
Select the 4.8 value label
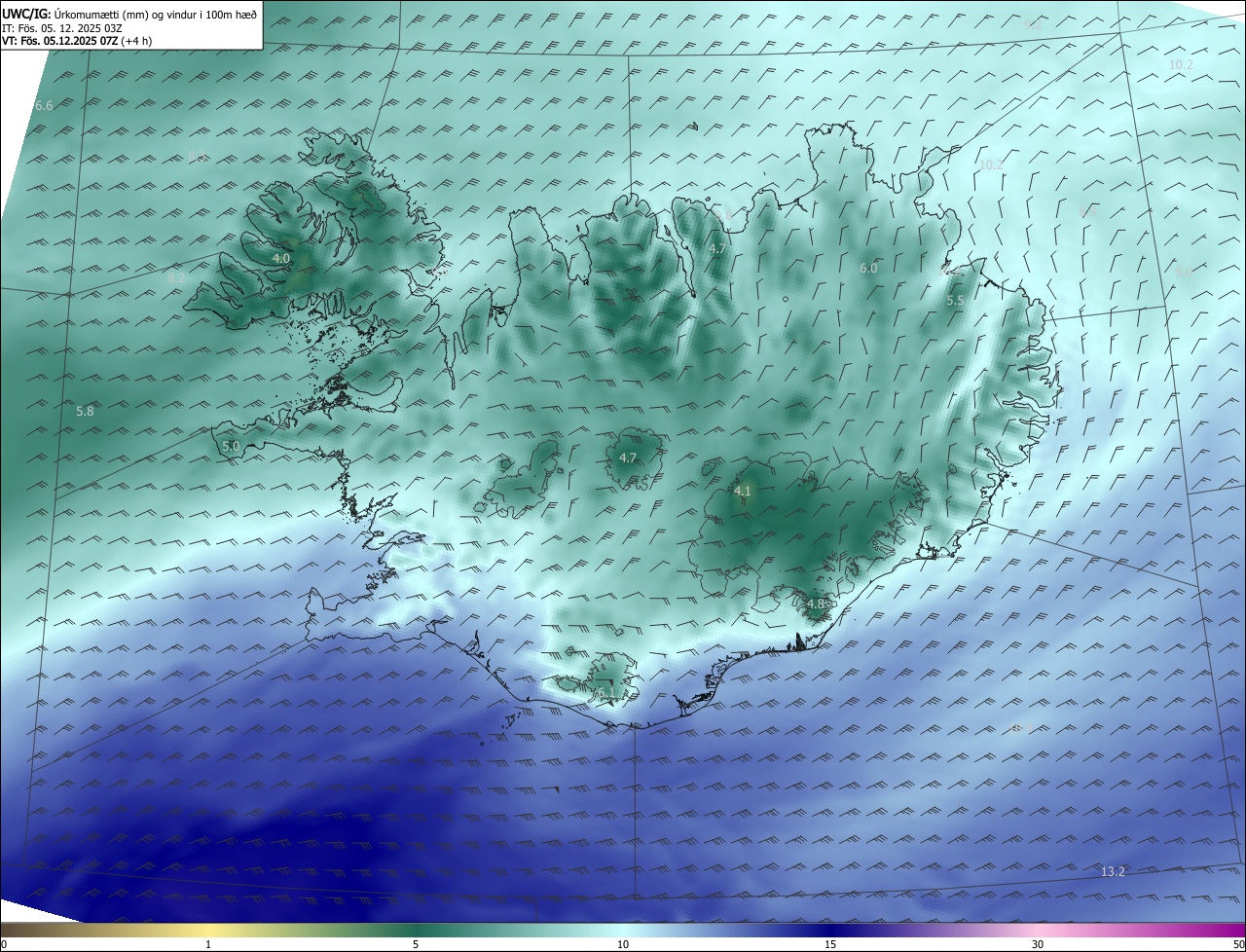816,604
